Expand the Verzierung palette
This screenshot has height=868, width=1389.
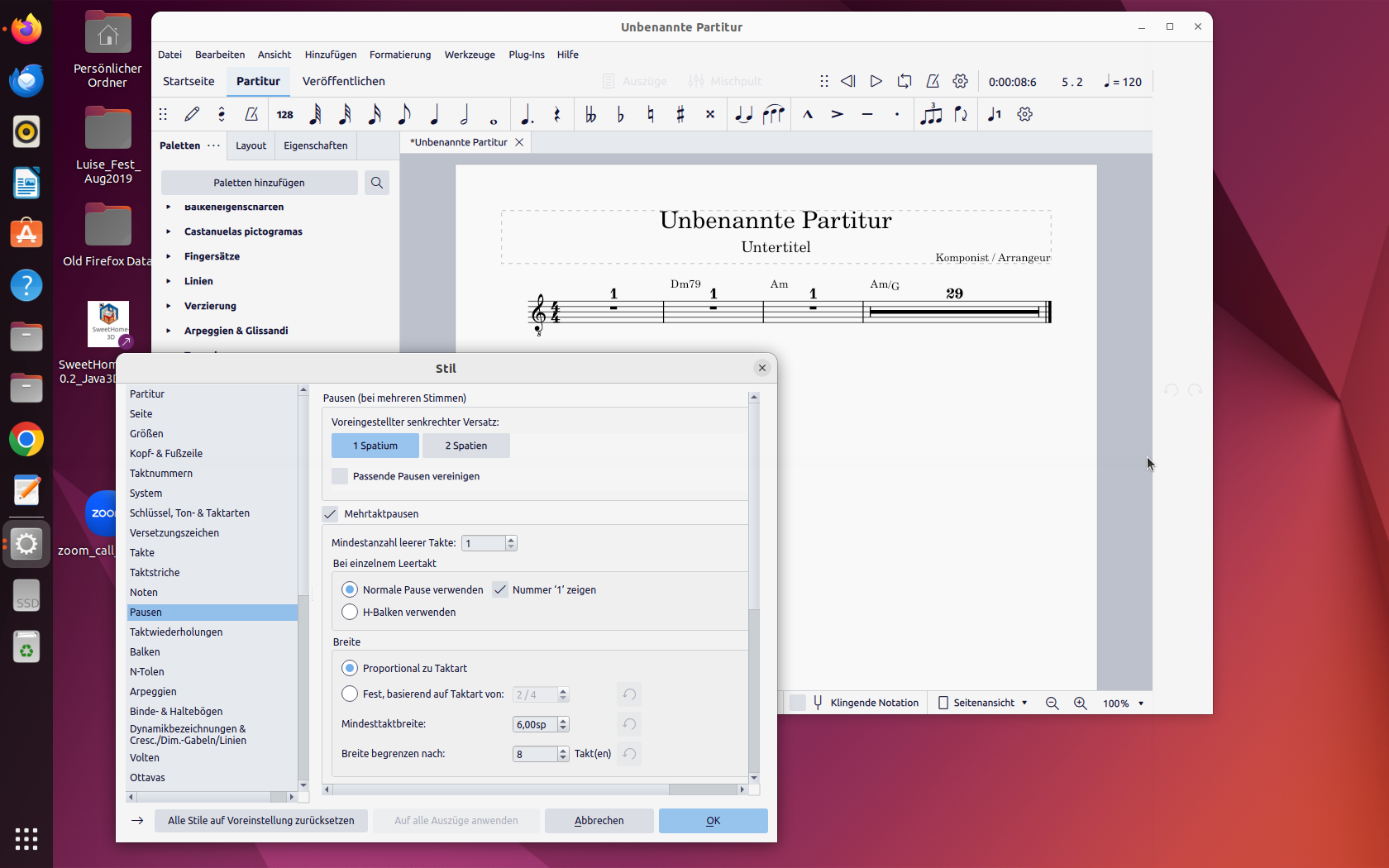click(x=169, y=306)
